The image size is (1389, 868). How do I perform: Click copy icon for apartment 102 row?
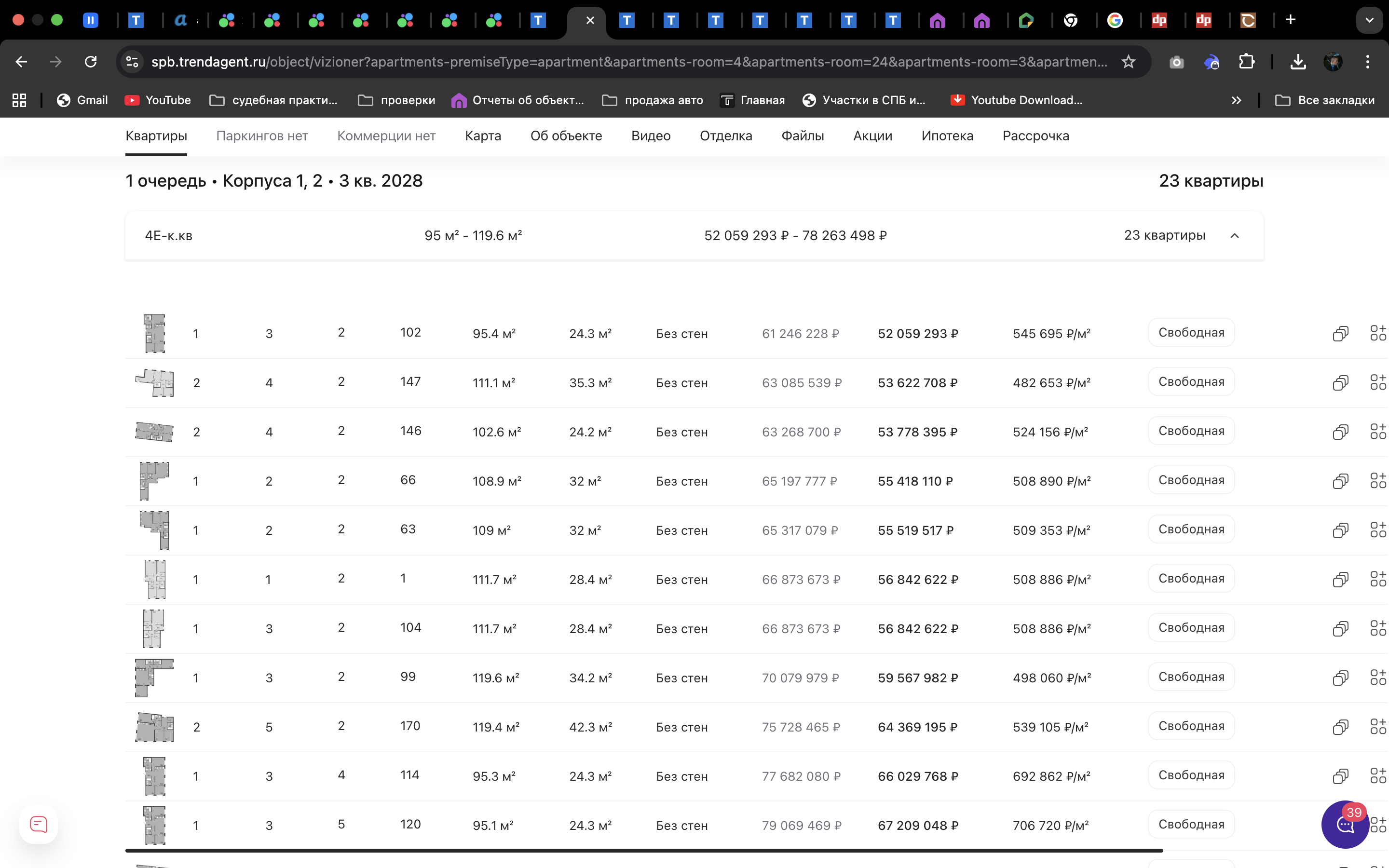[x=1340, y=334]
